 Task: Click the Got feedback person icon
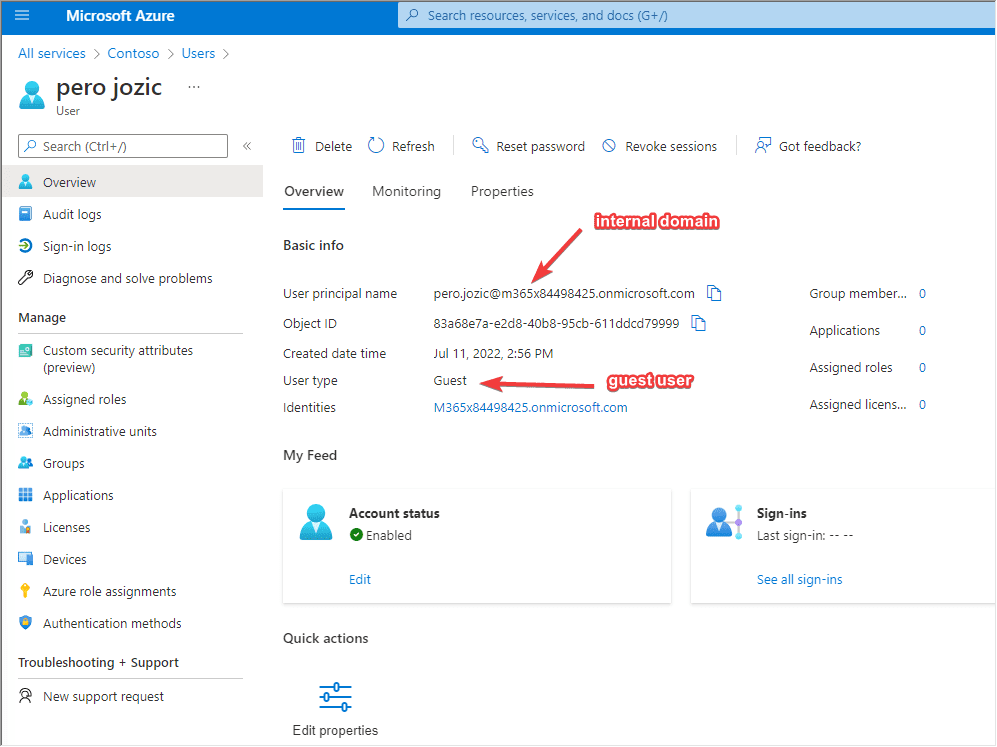coord(762,146)
